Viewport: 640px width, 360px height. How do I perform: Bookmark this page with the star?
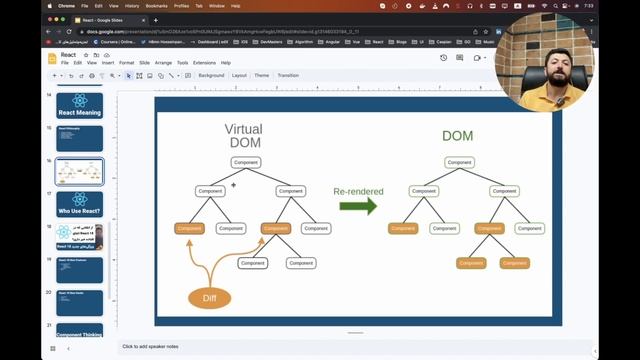486,31
